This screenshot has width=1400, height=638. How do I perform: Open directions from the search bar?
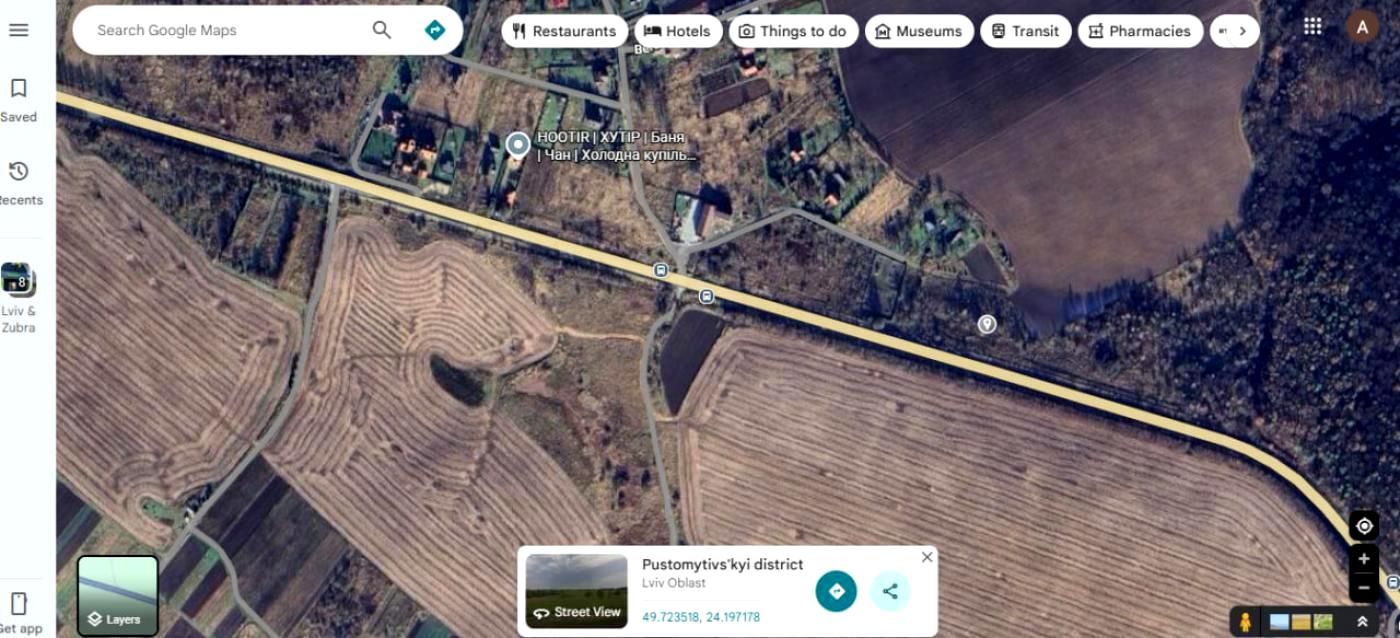pos(434,30)
